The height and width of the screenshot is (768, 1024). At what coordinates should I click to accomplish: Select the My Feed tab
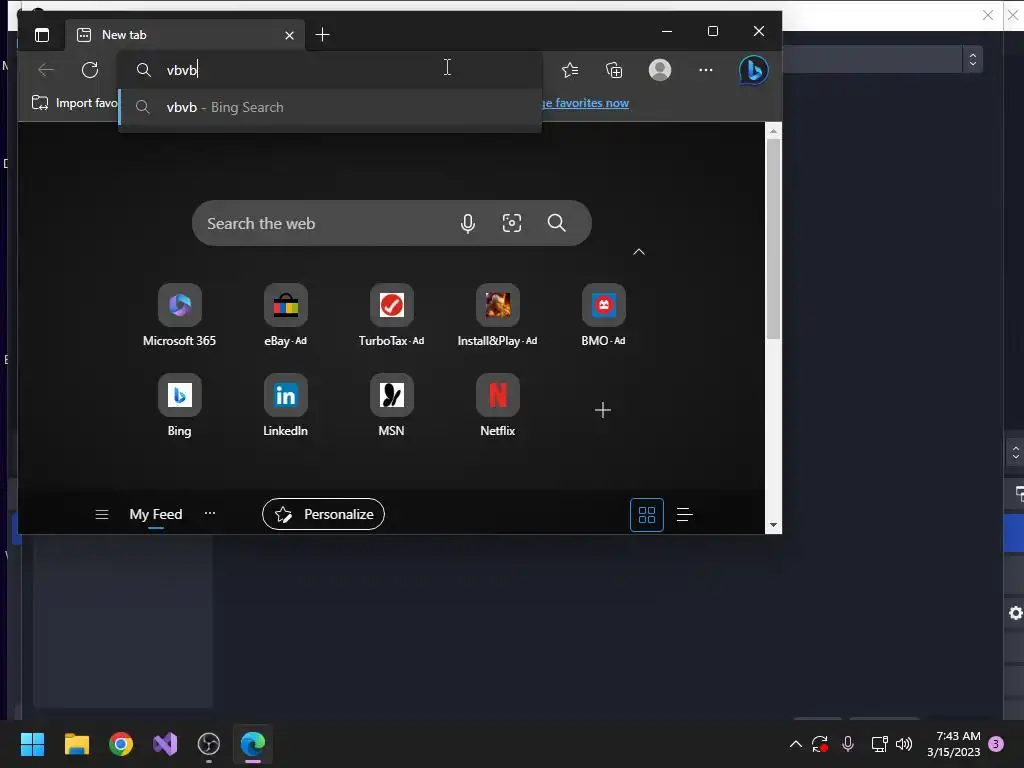tap(155, 515)
